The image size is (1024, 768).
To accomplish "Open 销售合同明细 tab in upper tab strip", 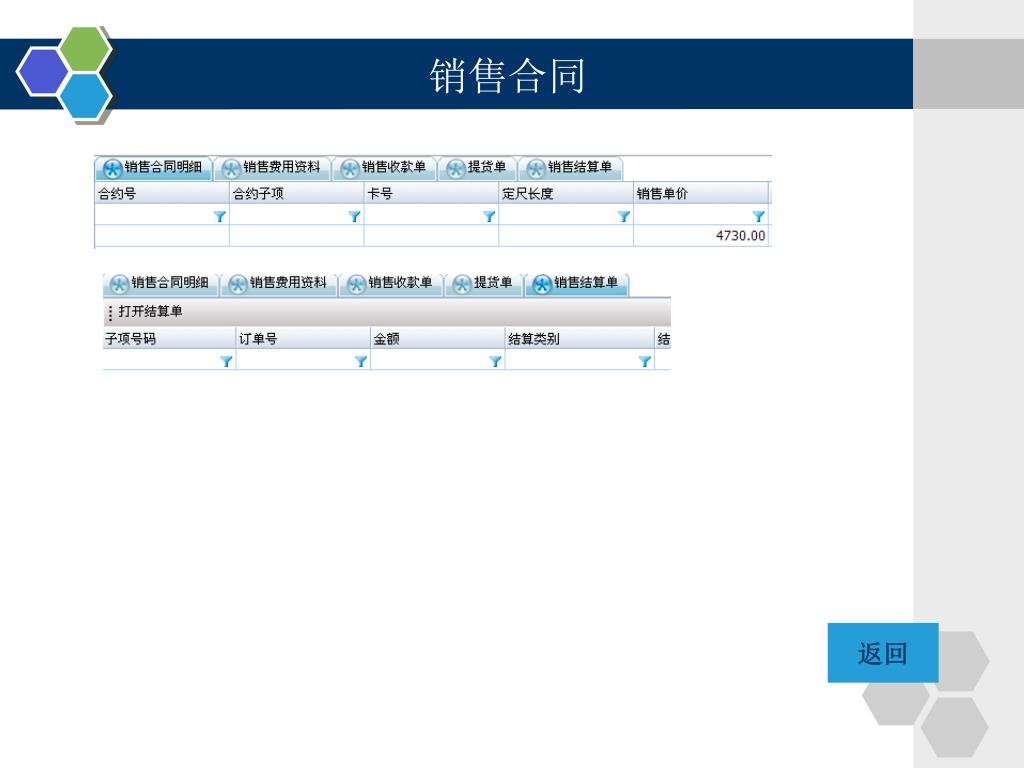I will (x=153, y=168).
